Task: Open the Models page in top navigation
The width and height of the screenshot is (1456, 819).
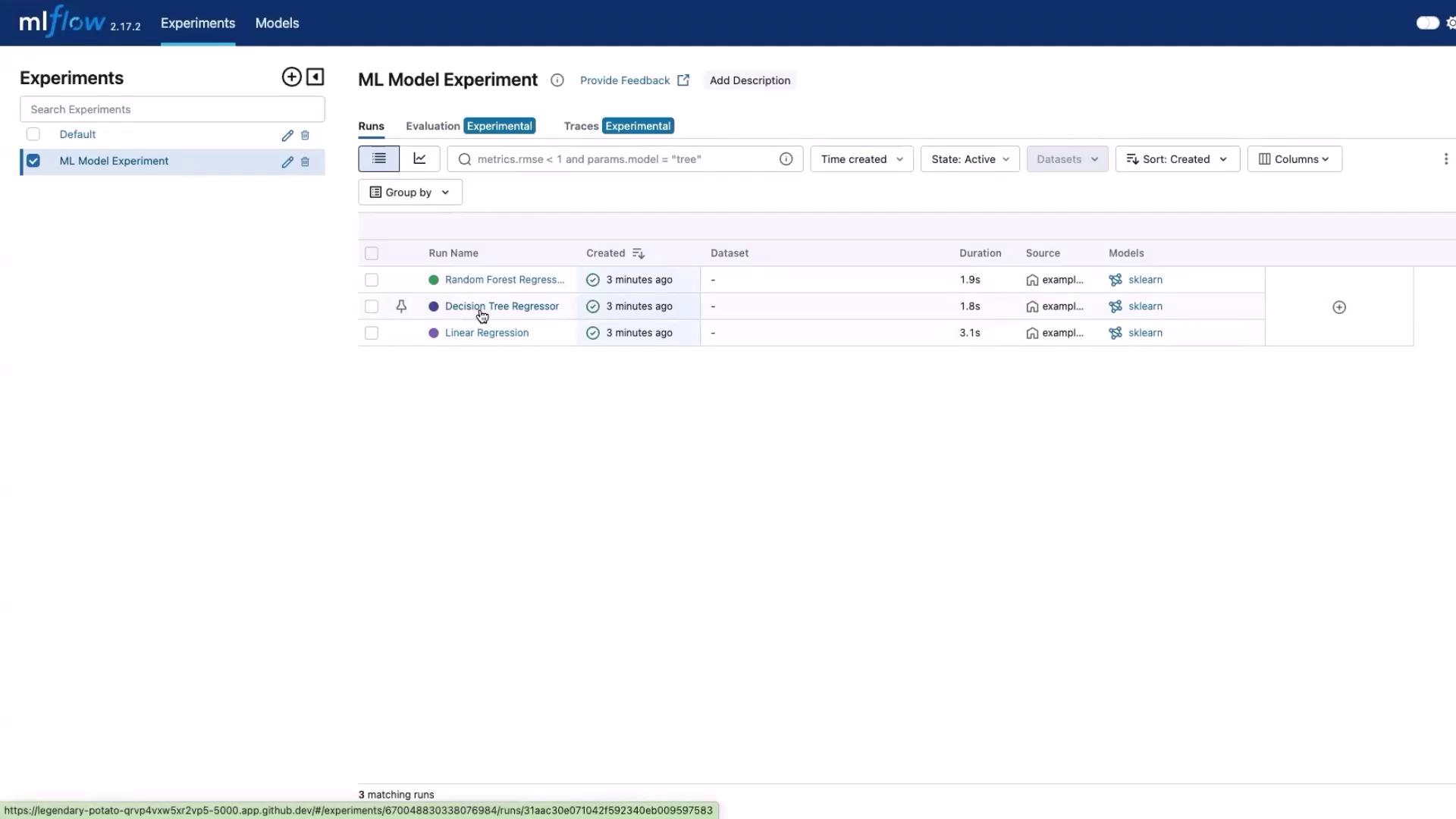Action: coord(277,24)
